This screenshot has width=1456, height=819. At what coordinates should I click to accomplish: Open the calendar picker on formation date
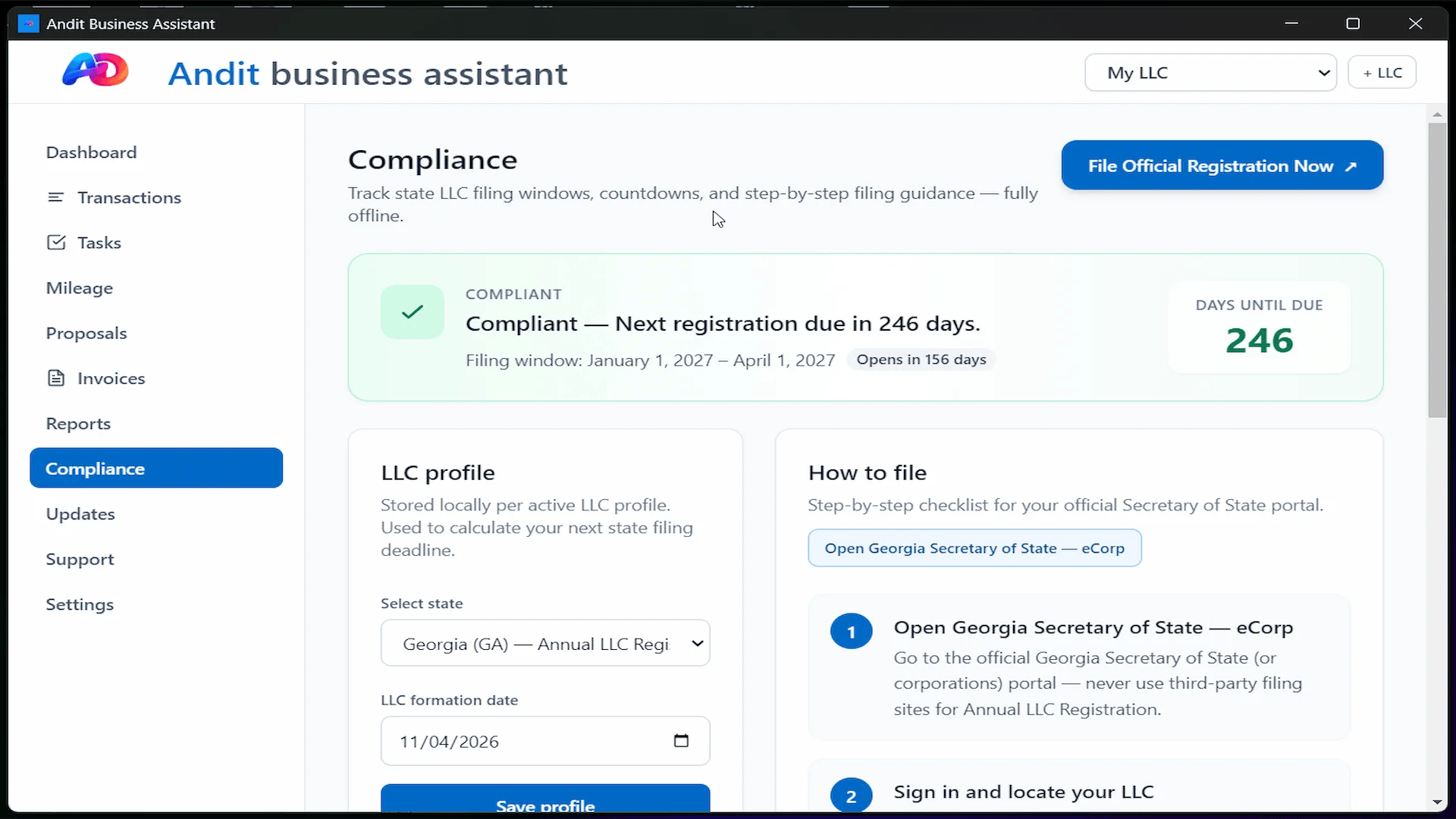(681, 740)
